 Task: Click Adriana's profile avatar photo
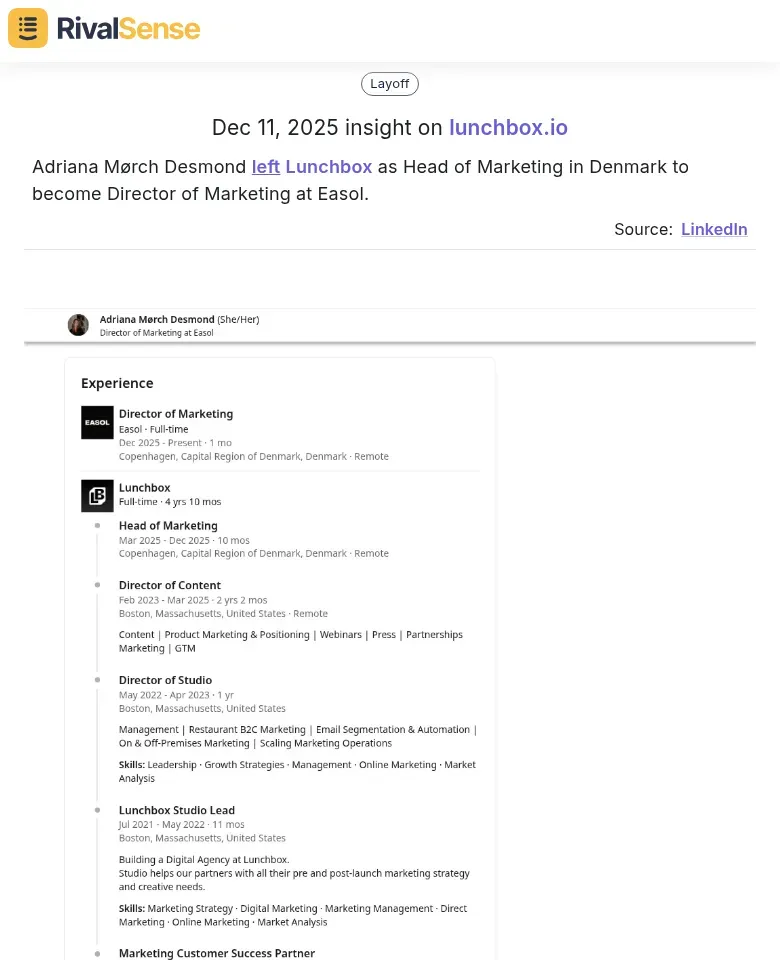point(78,325)
